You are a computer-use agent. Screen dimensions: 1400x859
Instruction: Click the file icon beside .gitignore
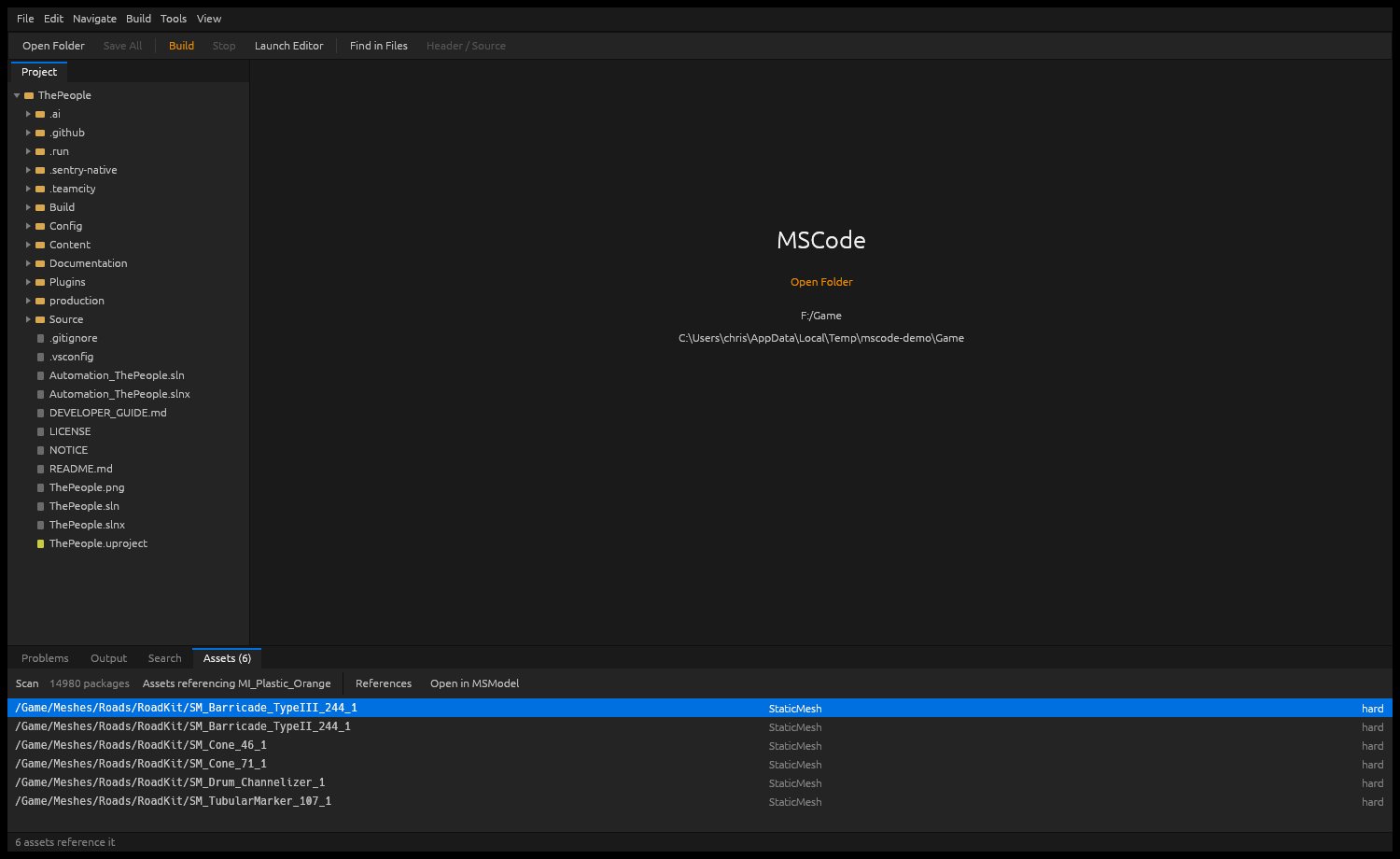click(40, 338)
